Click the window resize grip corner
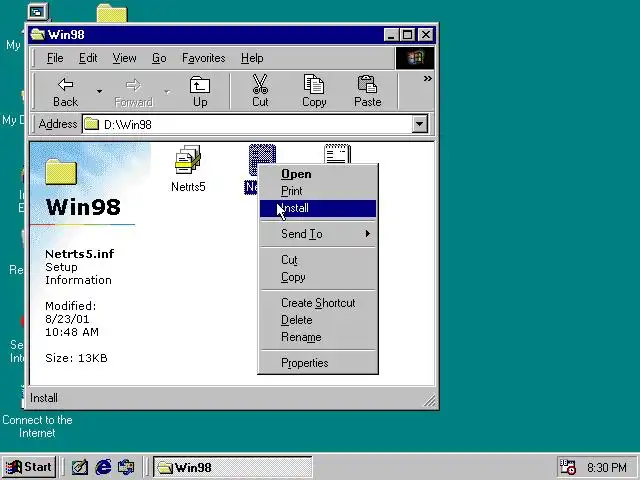The image size is (640, 480). [x=429, y=401]
